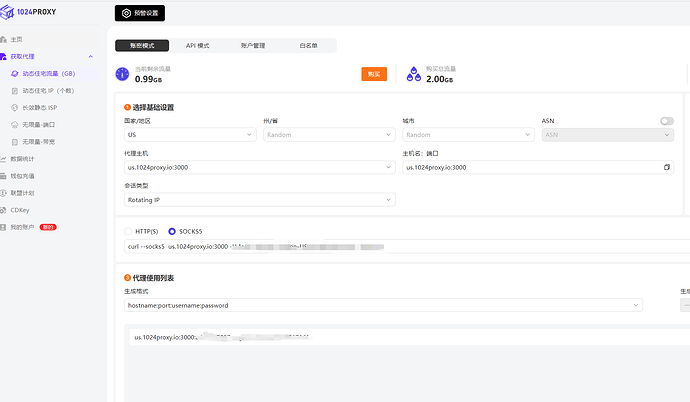This screenshot has width=690, height=402.
Task: Switch to the API mode tab
Action: (x=198, y=45)
